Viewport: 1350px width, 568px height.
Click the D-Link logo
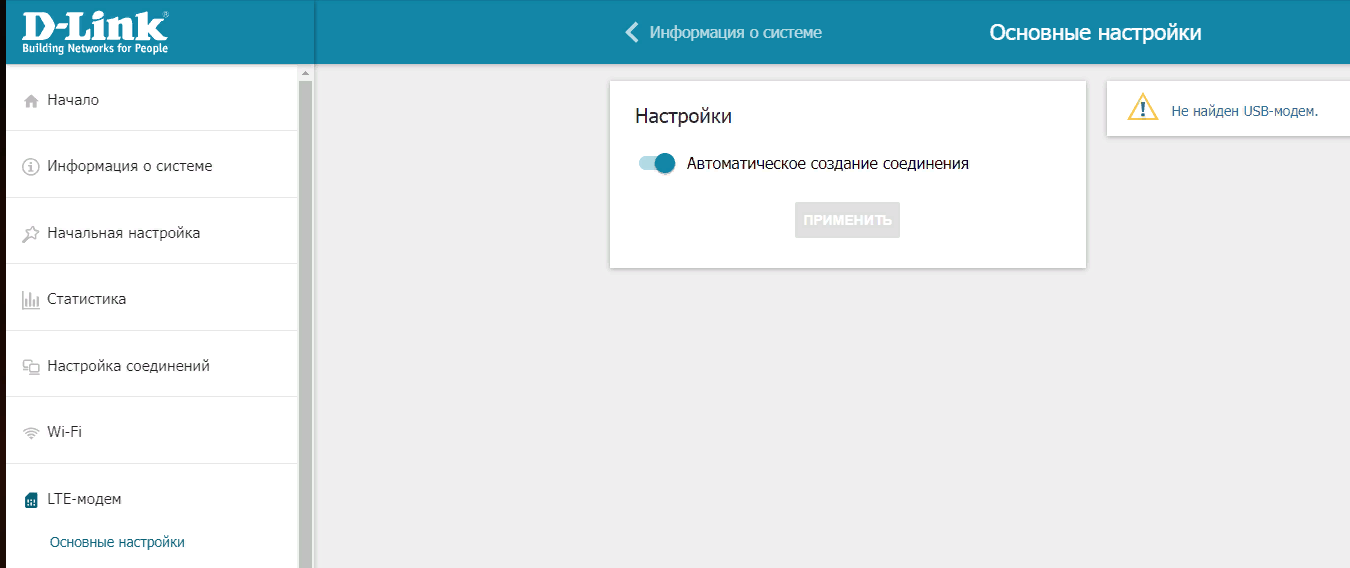[95, 32]
